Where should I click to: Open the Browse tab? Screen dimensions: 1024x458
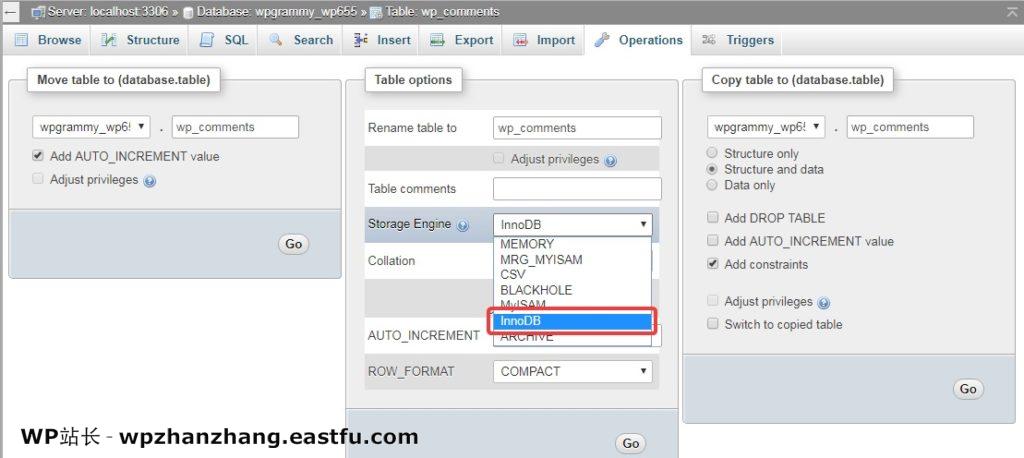48,40
